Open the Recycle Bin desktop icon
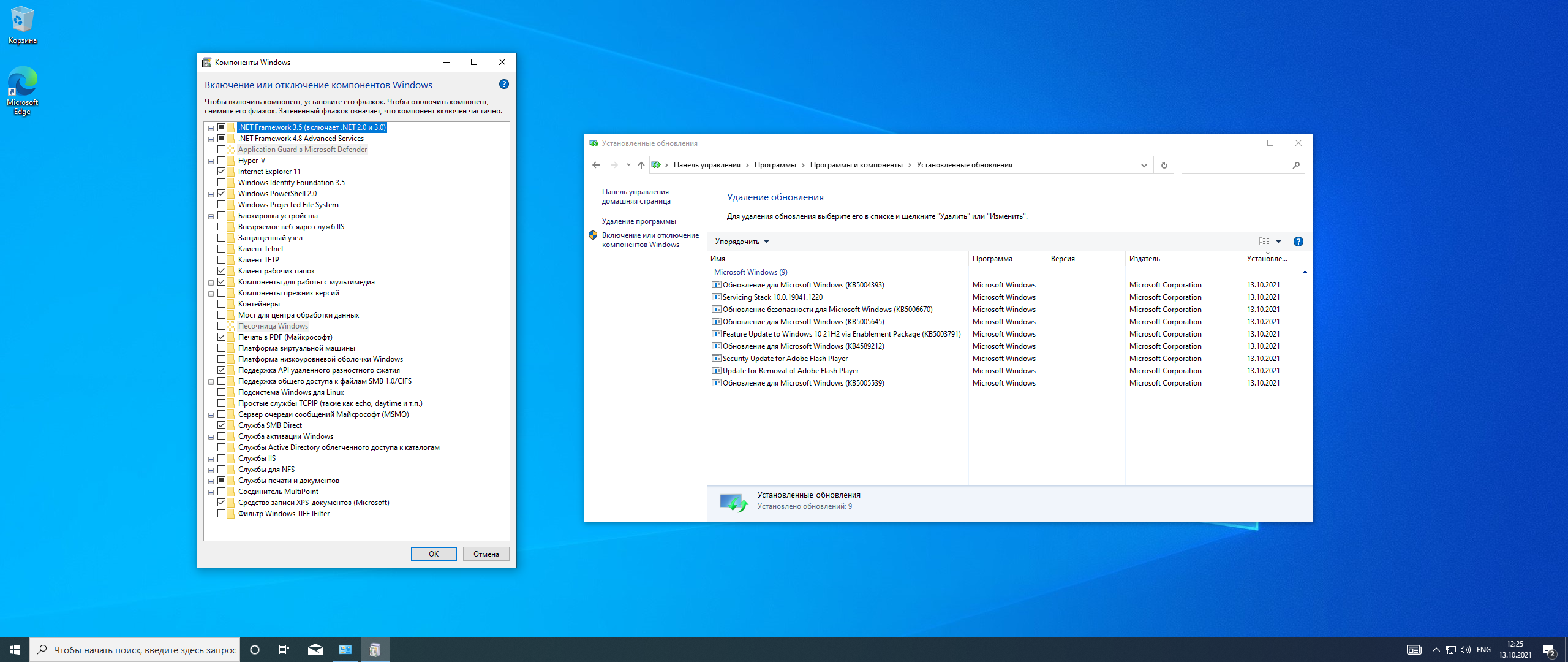 pyautogui.click(x=23, y=25)
